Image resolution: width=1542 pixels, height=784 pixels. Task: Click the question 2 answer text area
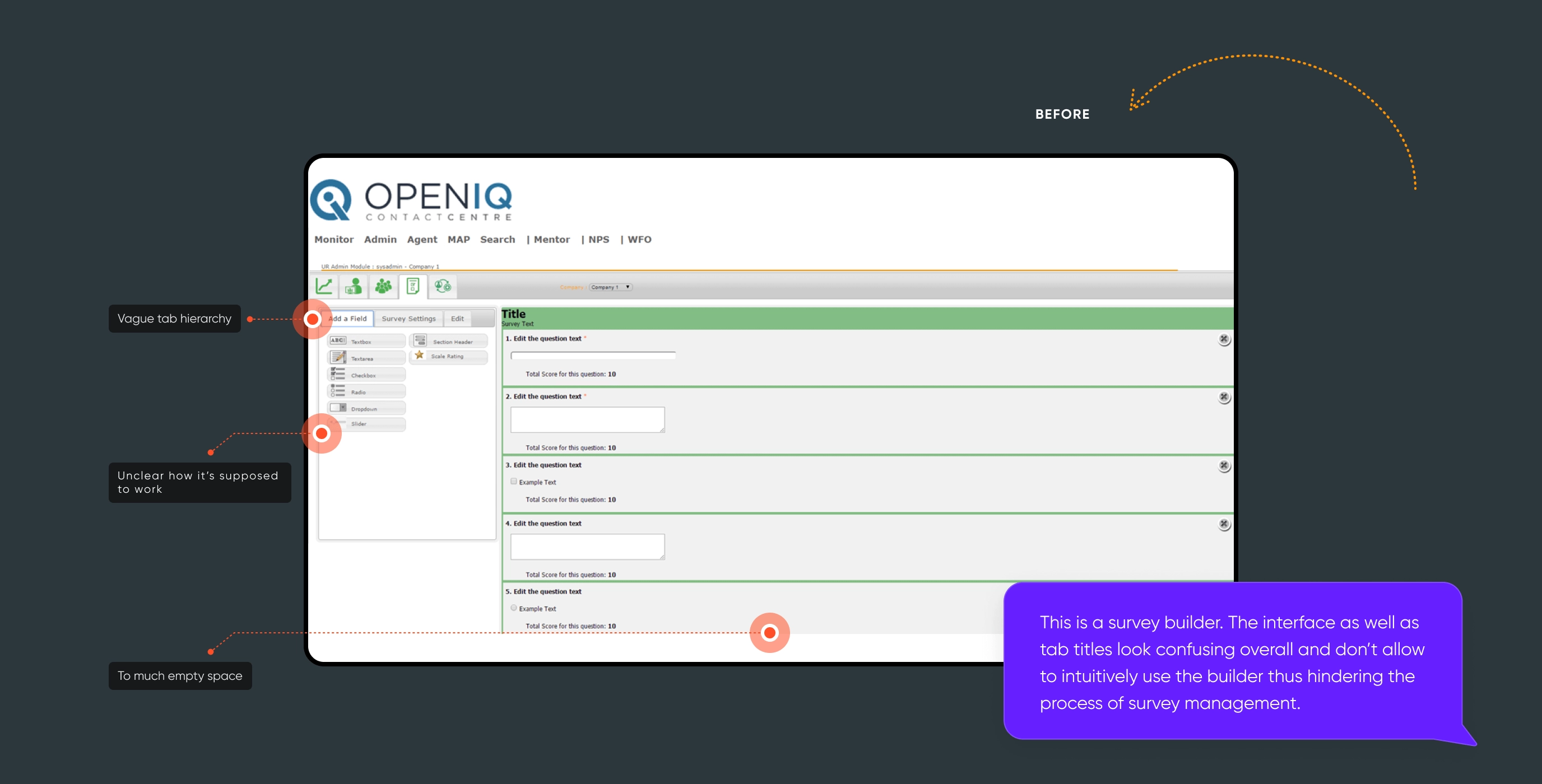[587, 419]
